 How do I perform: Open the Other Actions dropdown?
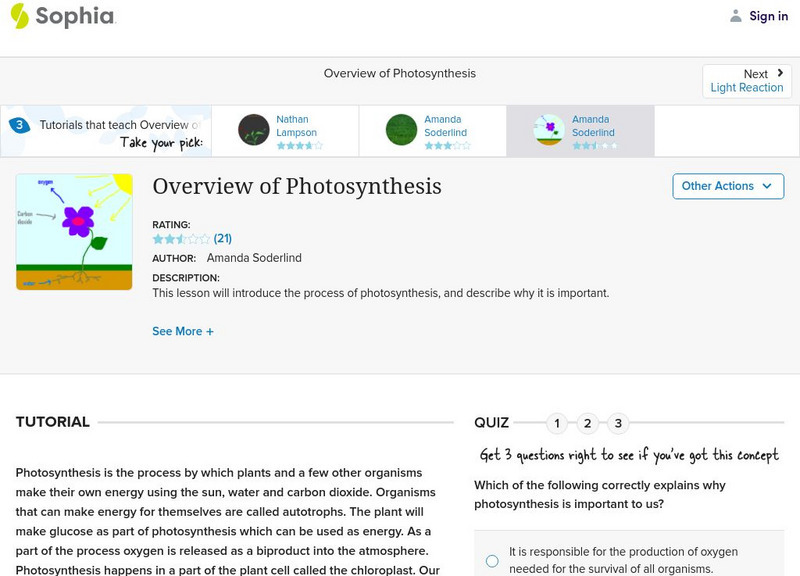point(727,186)
